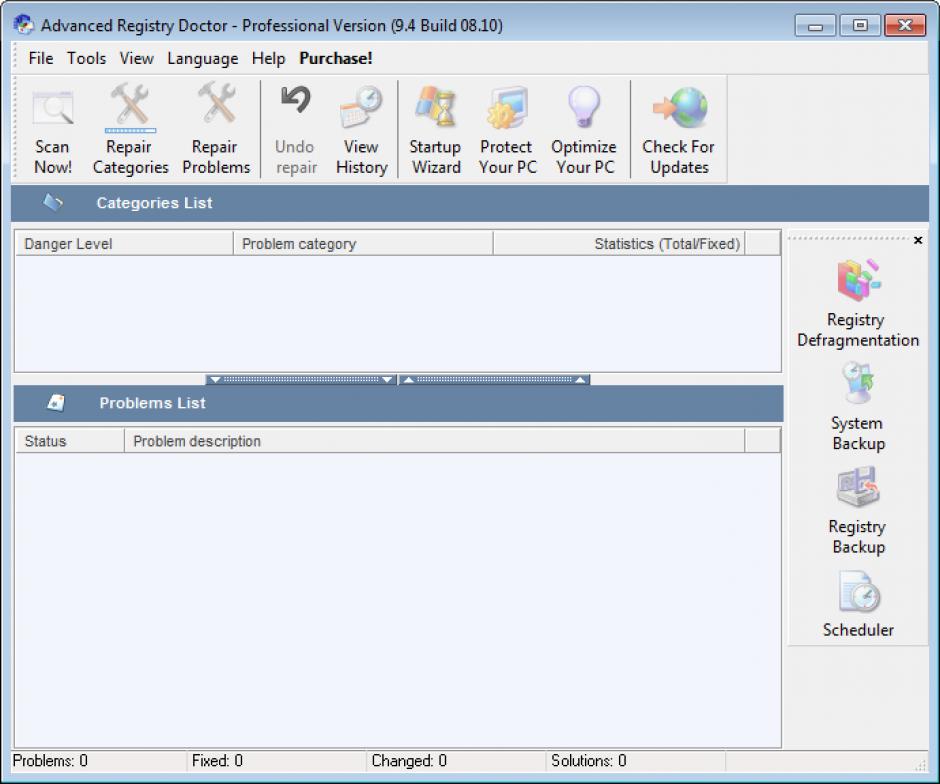Open the Language menu

click(203, 58)
